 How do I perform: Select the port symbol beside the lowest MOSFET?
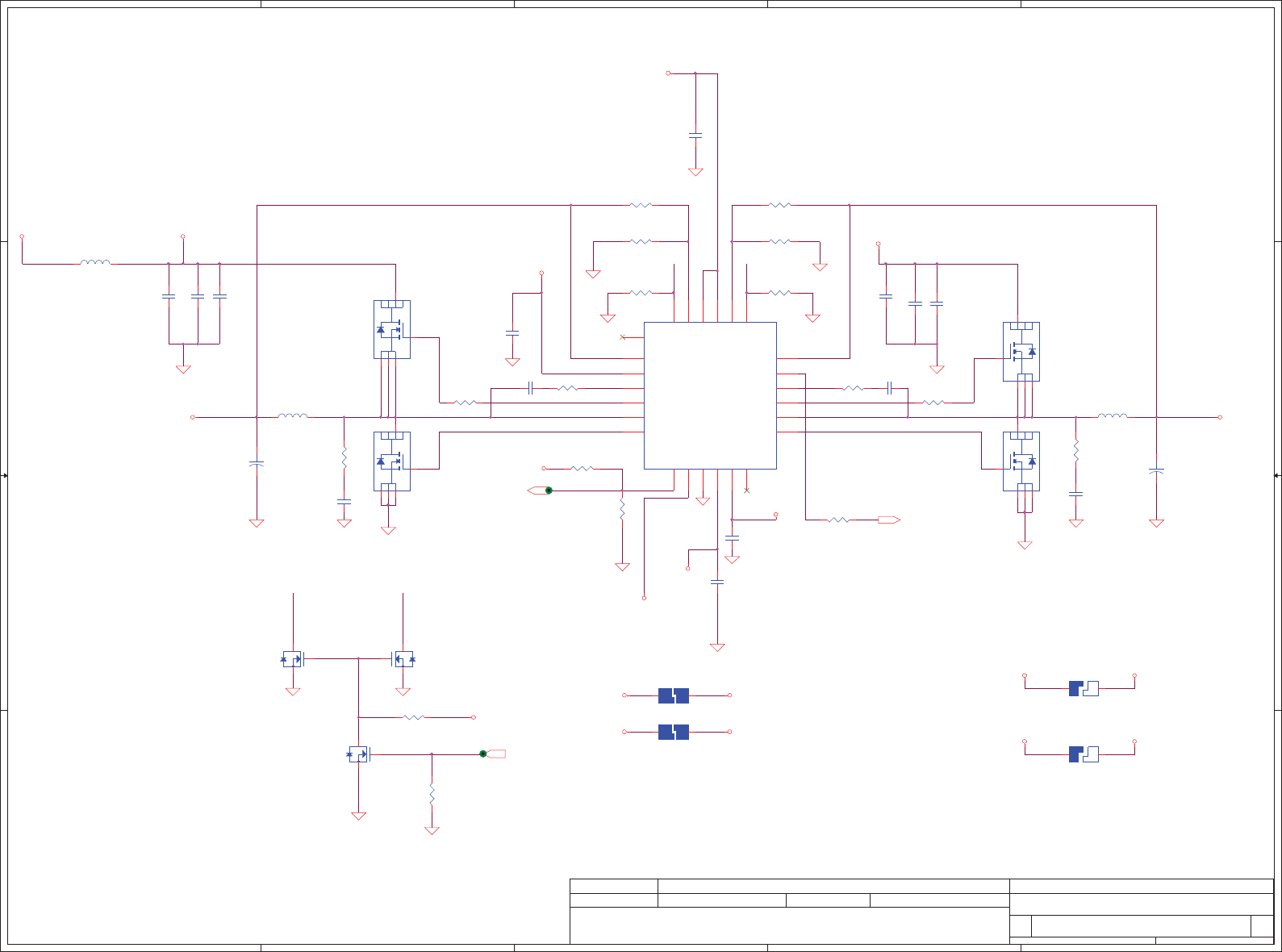[495, 754]
